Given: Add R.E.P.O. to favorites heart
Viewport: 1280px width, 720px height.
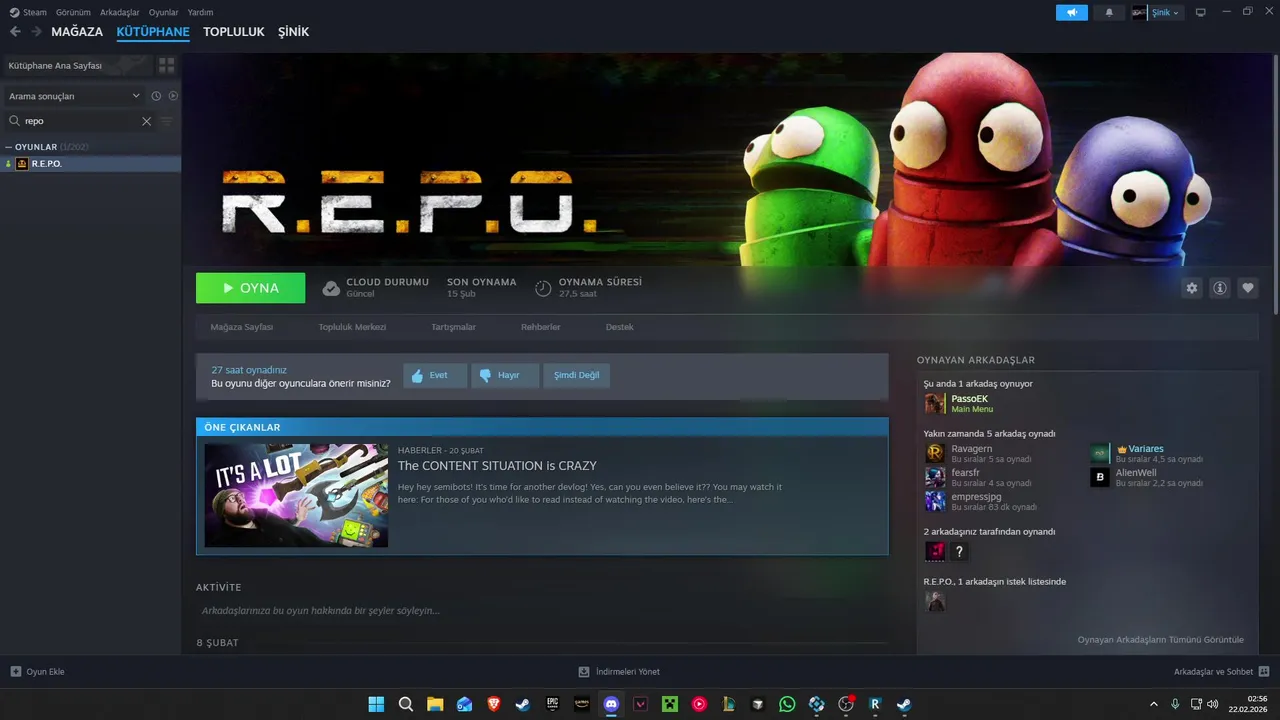Looking at the screenshot, I should click(x=1248, y=288).
